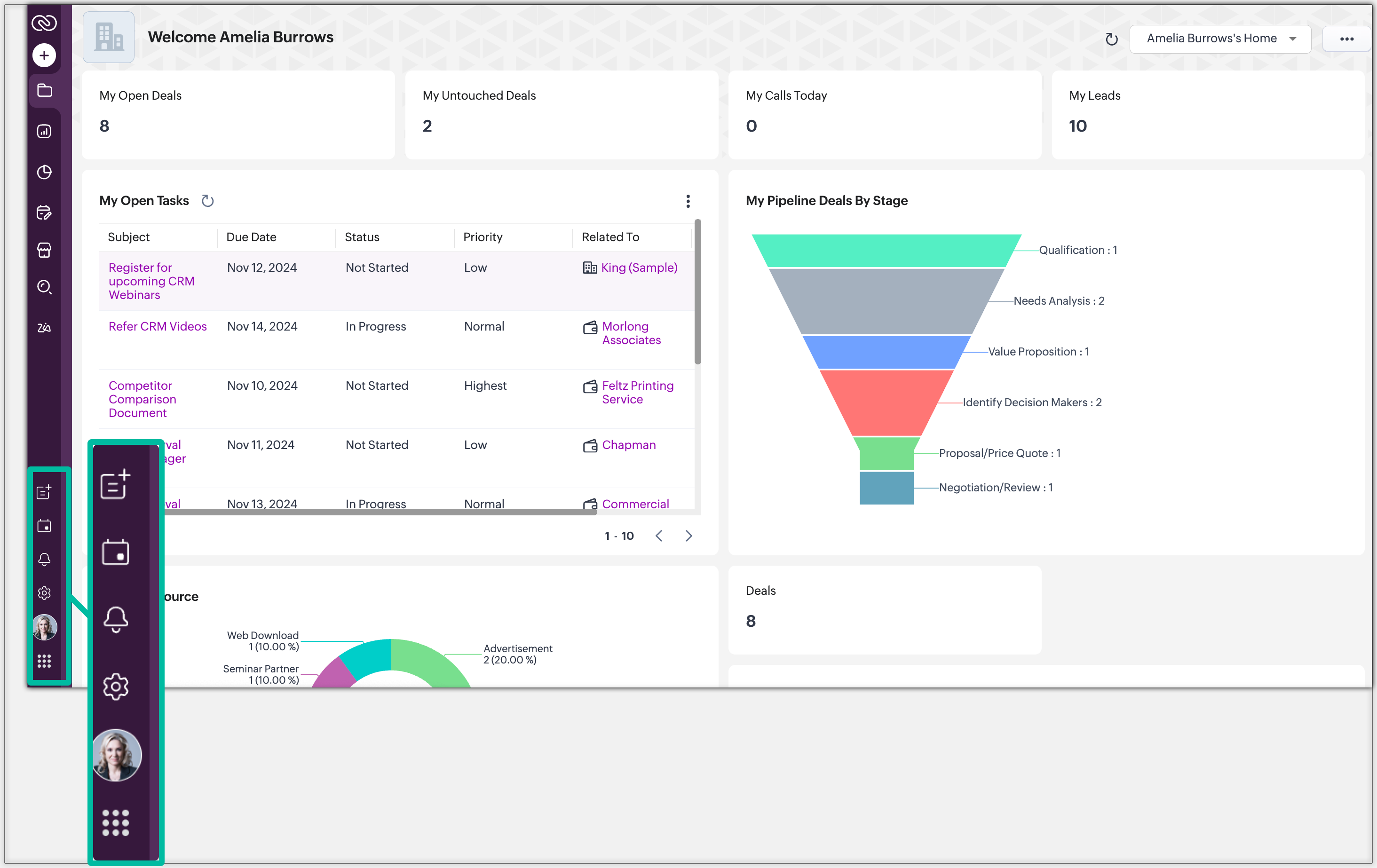
Task: Open the My Untouched Deals card
Action: tap(562, 115)
